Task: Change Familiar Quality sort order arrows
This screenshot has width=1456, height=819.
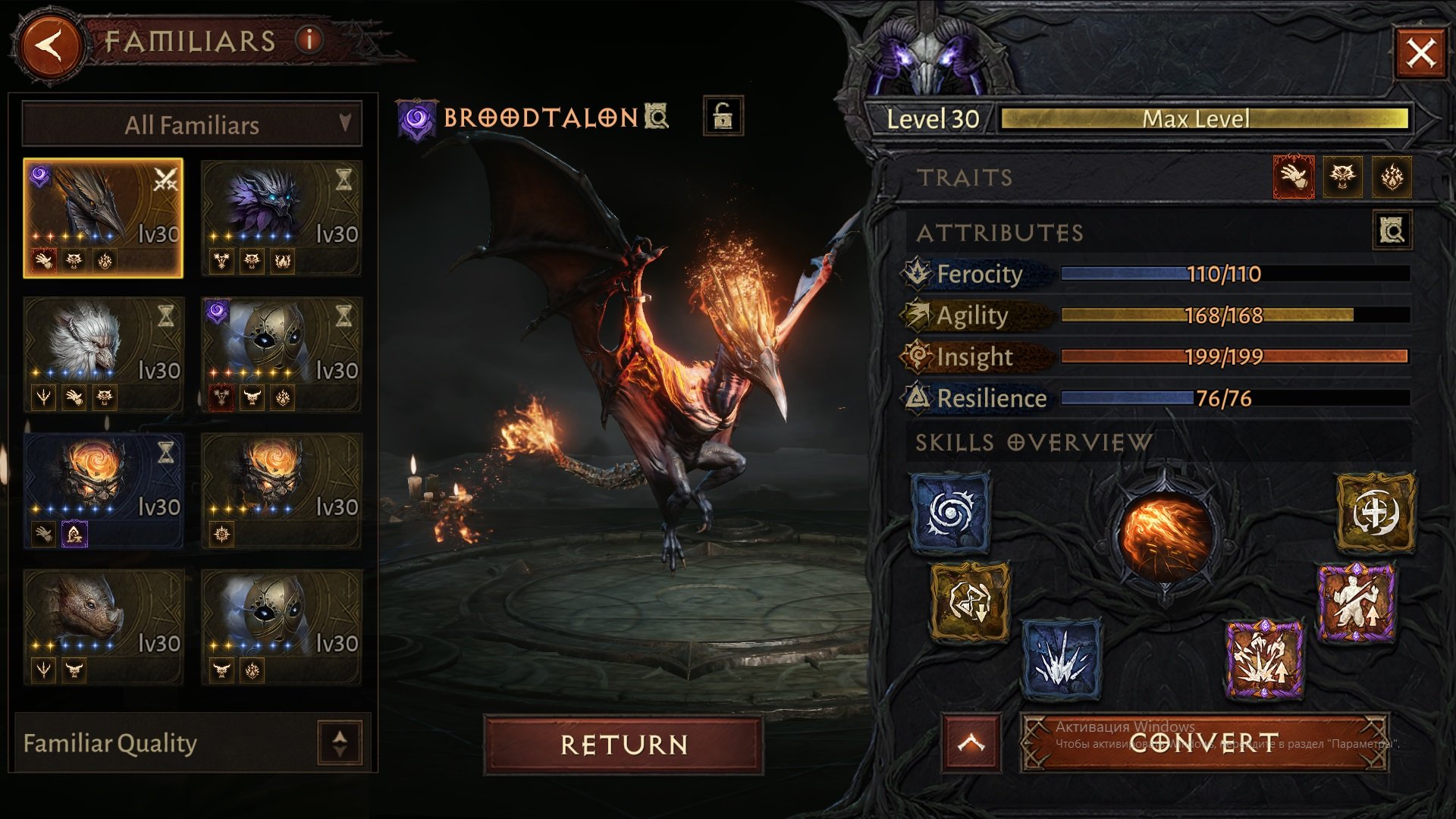Action: 340,742
